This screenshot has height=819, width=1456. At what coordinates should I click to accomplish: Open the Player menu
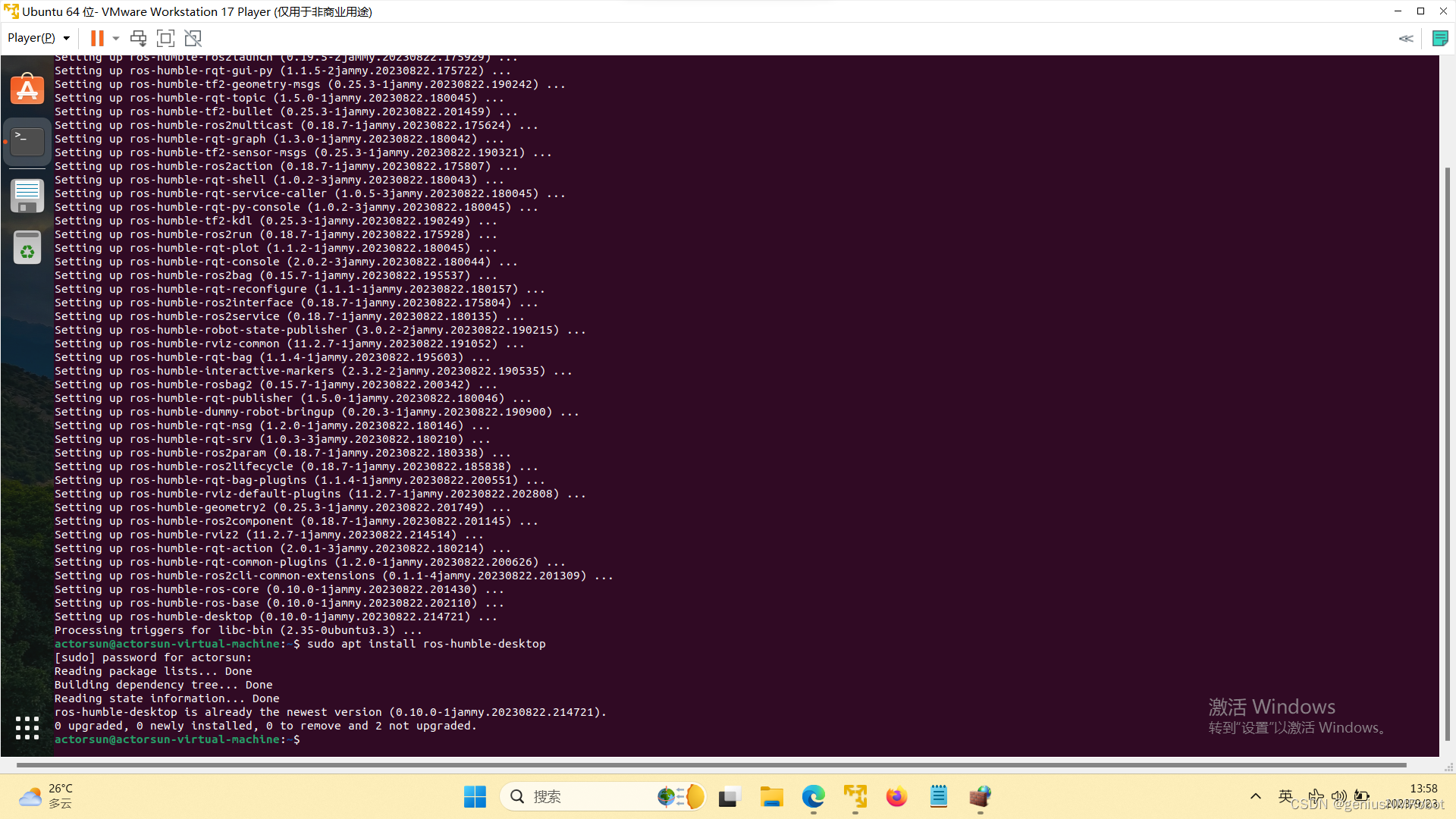pyautogui.click(x=32, y=37)
